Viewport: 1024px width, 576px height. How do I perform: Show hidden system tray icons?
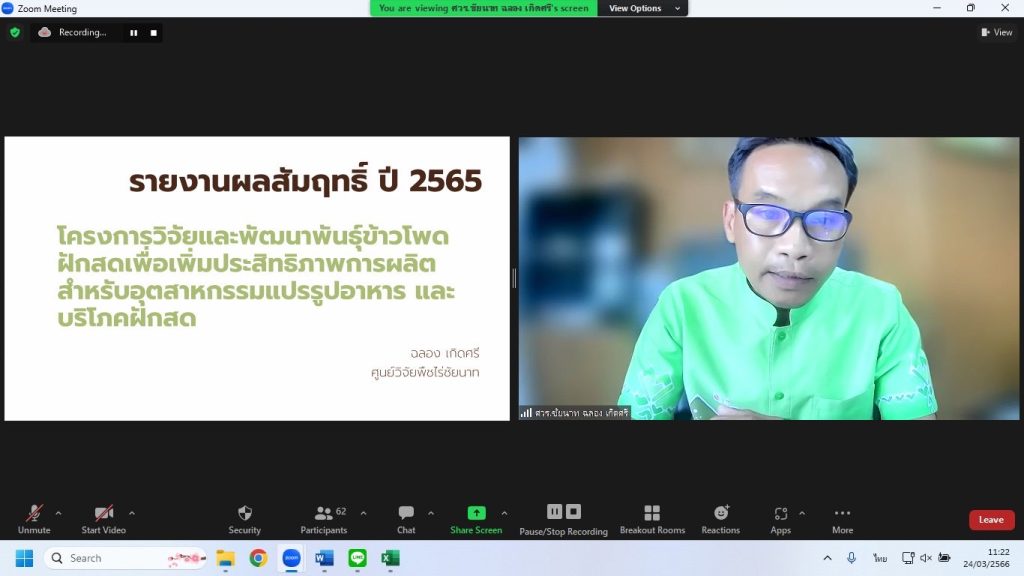click(x=827, y=558)
